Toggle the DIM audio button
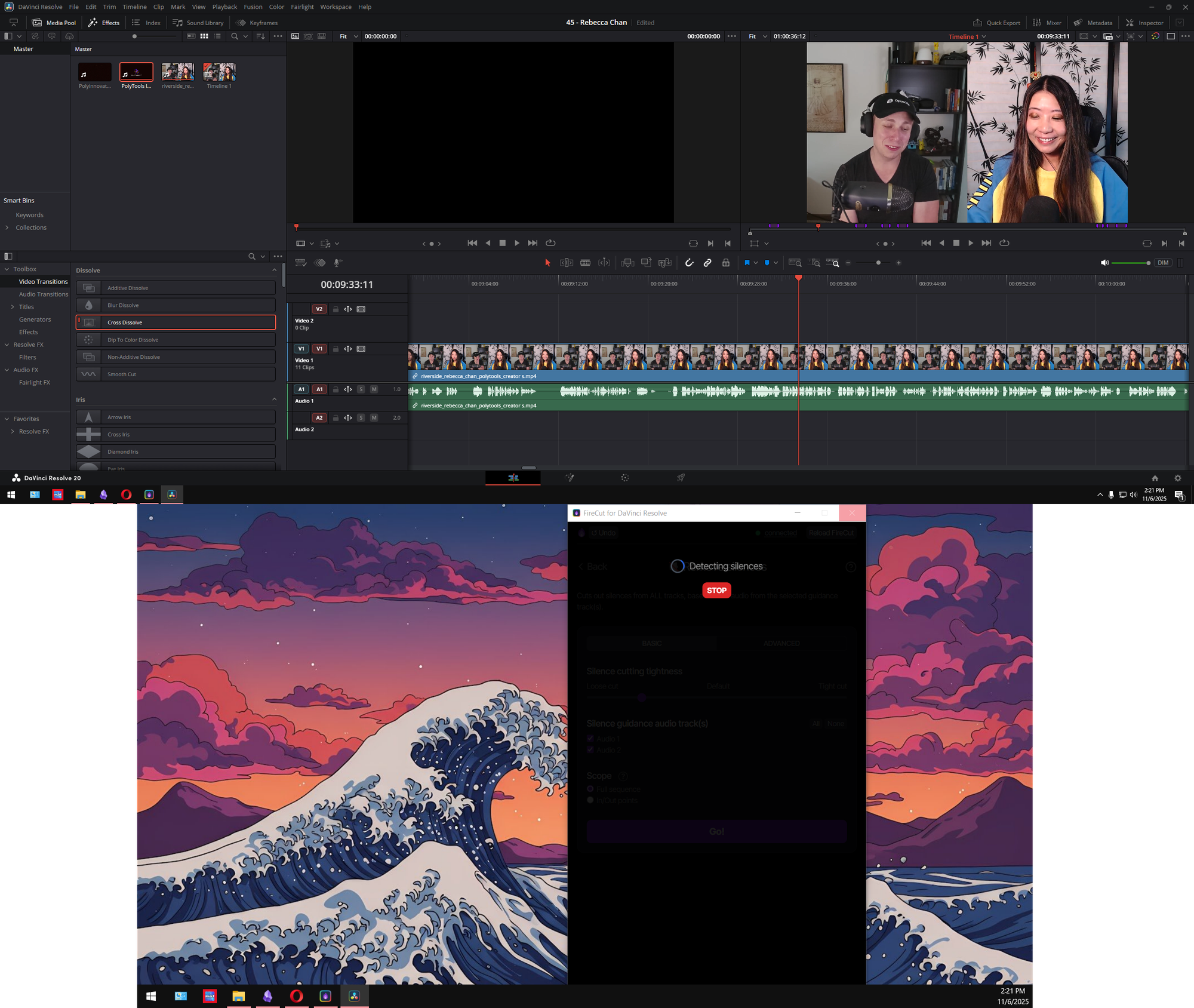This screenshot has width=1194, height=1008. (x=1163, y=263)
